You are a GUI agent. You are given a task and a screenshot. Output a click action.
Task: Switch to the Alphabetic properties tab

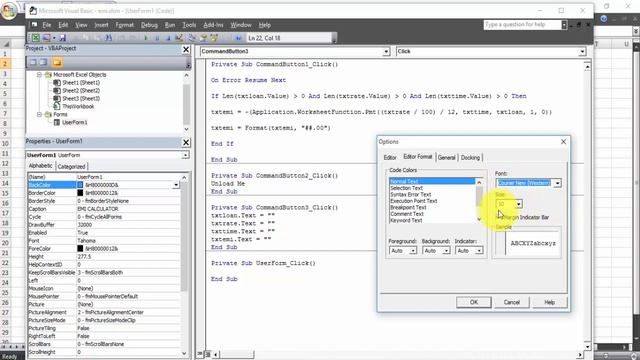click(x=40, y=166)
